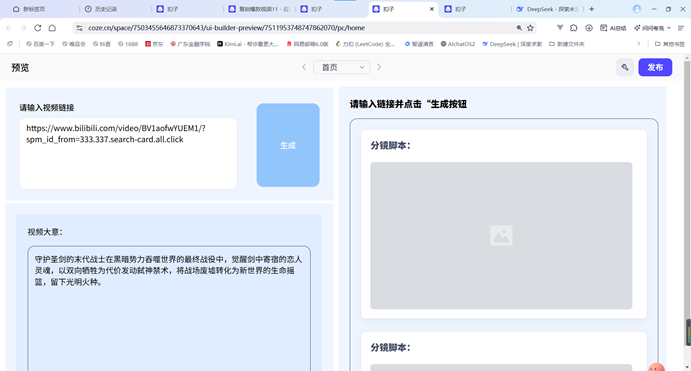
Task: Open the 新建文件夹 bookmark folder
Action: coord(567,44)
